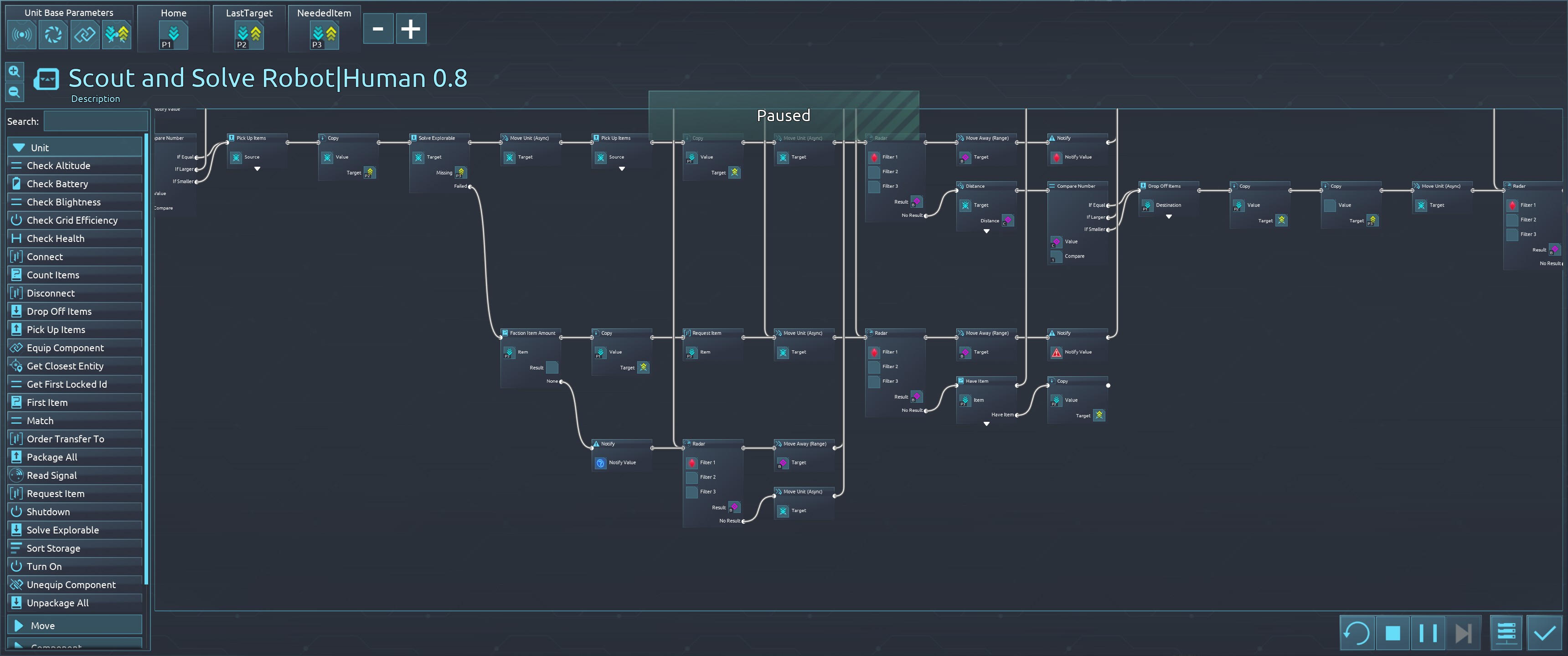Select Solve Explorable in the instruction list

coord(63,530)
